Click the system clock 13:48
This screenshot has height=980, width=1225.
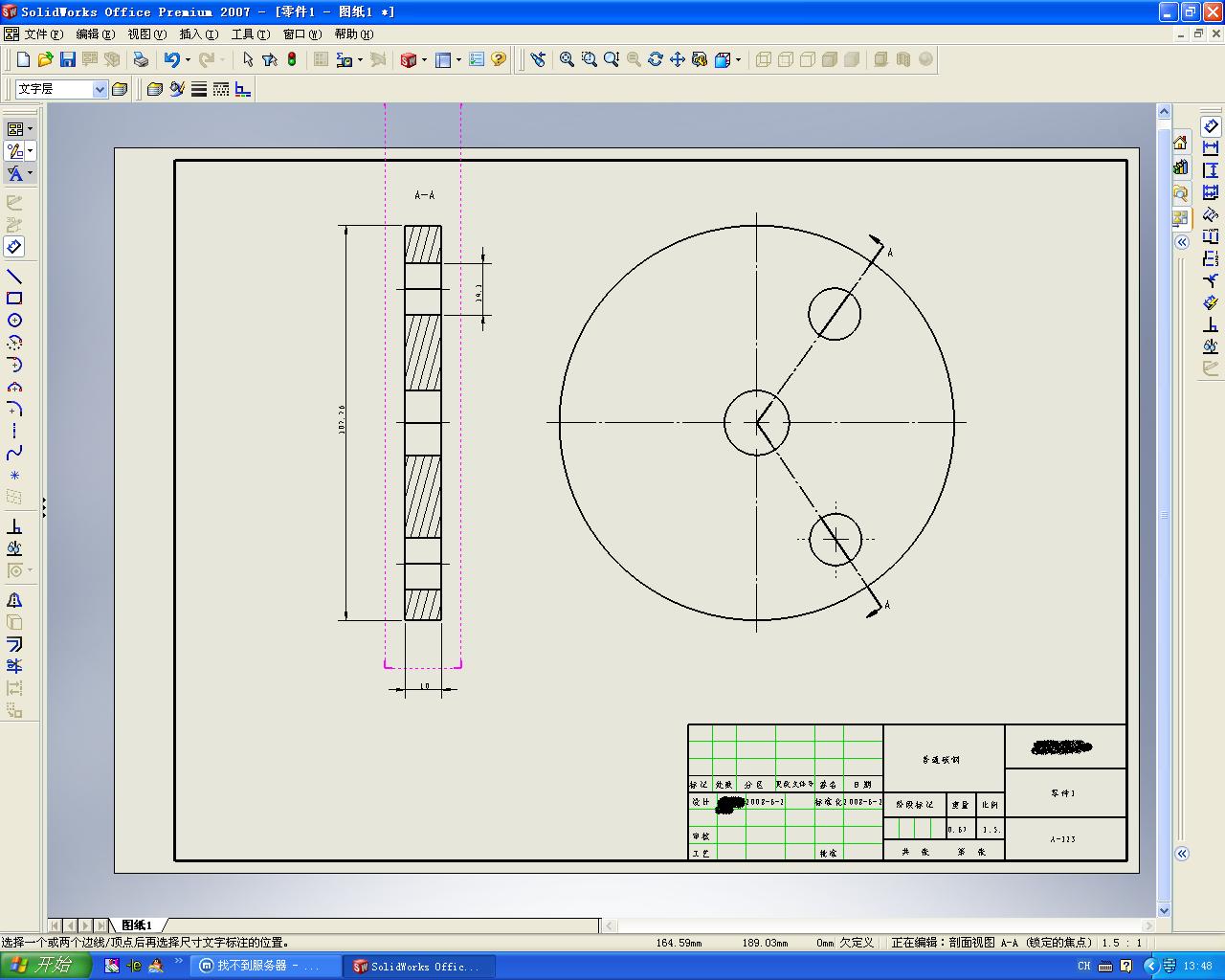click(x=1198, y=966)
